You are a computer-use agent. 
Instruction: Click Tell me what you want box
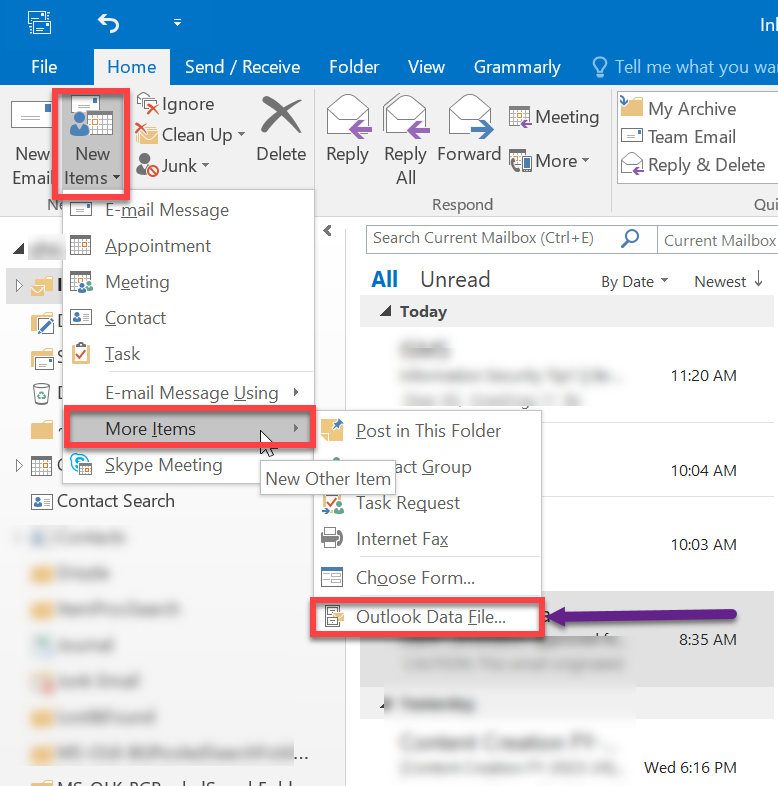tap(685, 67)
